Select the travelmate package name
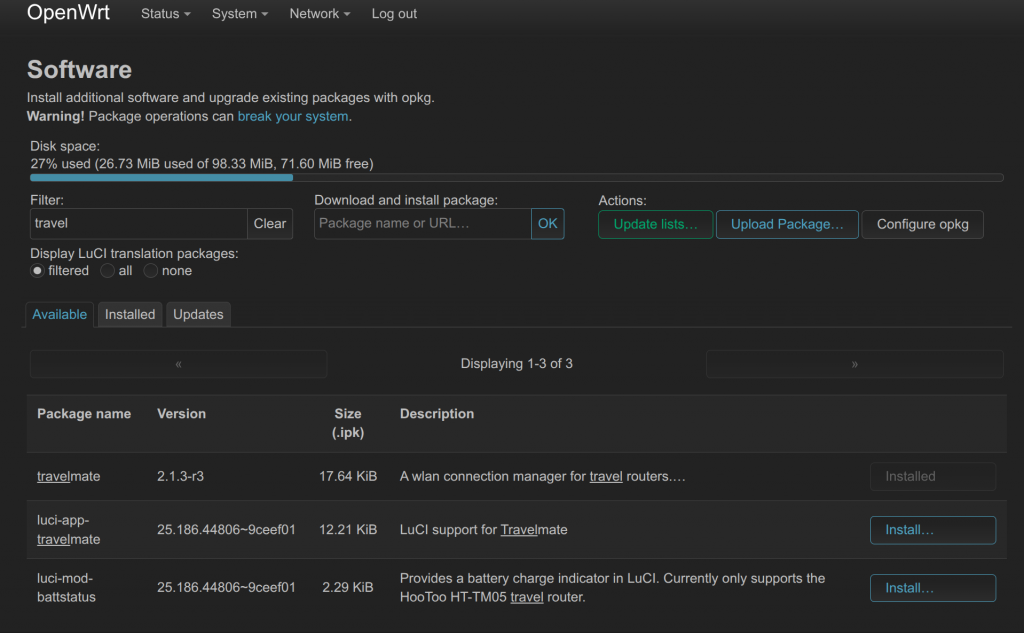The height and width of the screenshot is (633, 1024). click(69, 476)
